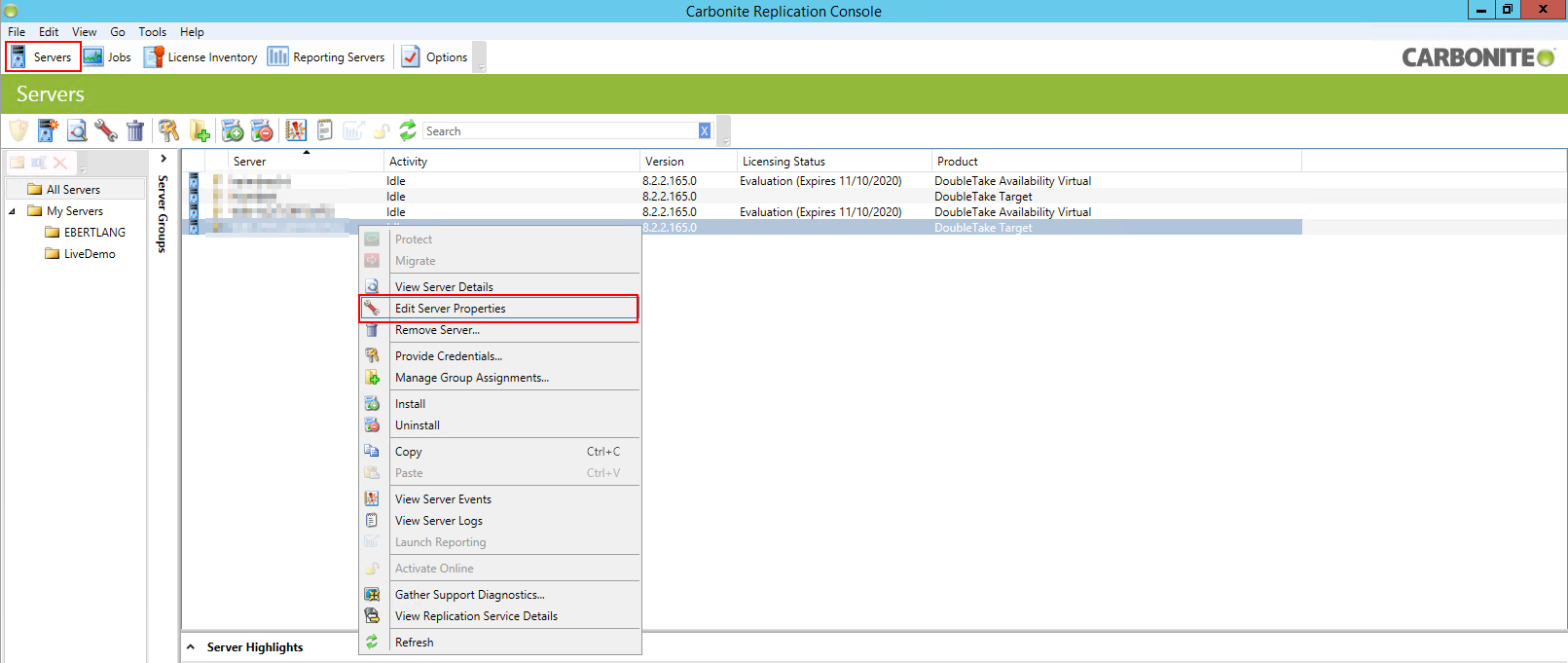This screenshot has width=1568, height=663.
Task: Select Gather Support Diagnostics in context menu
Action: (x=469, y=595)
